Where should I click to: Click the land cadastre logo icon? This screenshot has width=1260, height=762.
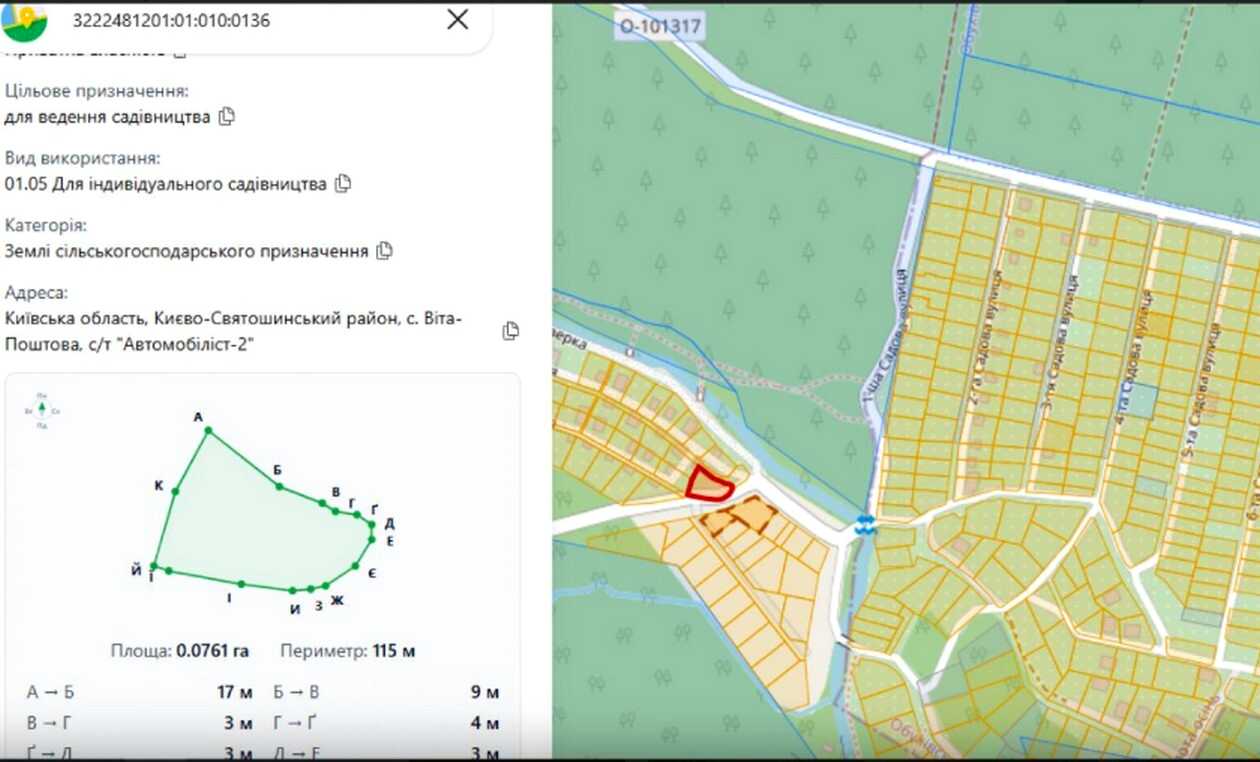point(24,20)
